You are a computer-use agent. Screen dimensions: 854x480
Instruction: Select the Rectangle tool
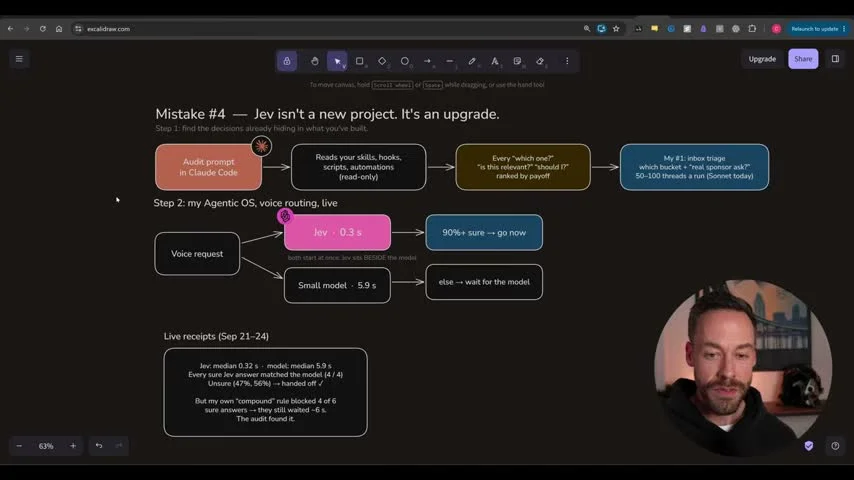point(359,61)
